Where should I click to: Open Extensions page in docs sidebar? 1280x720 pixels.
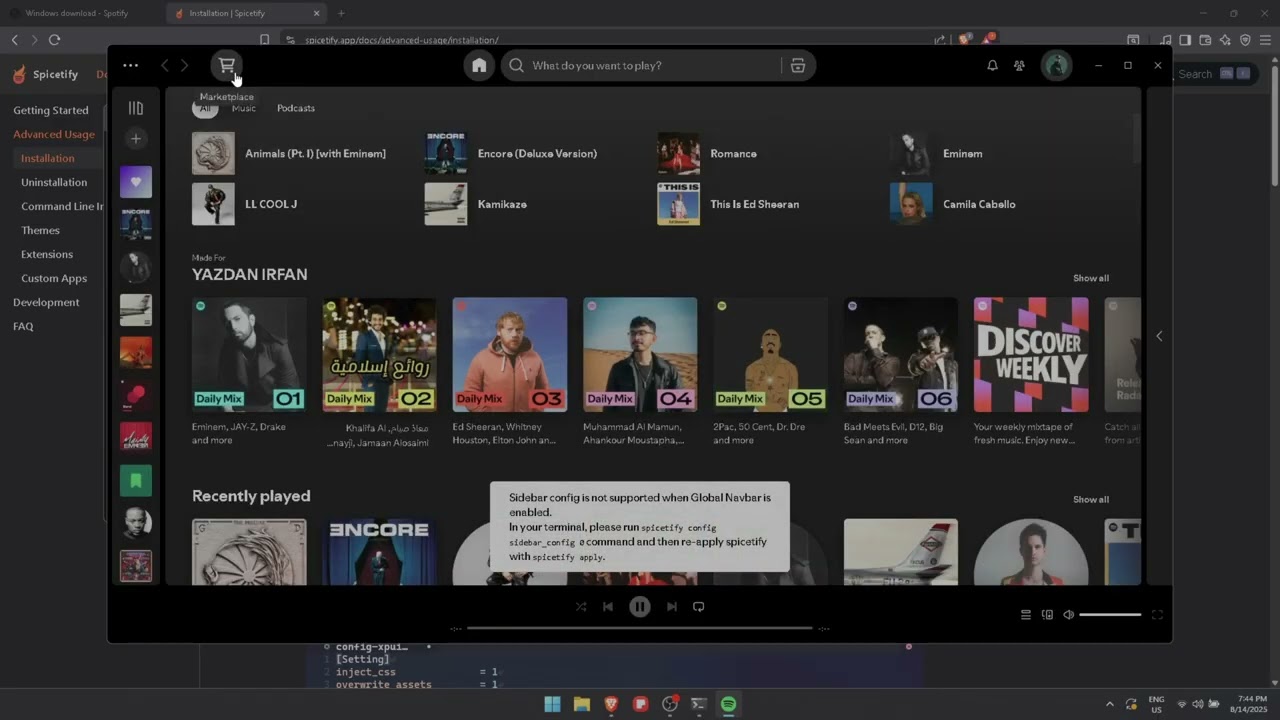(x=47, y=254)
